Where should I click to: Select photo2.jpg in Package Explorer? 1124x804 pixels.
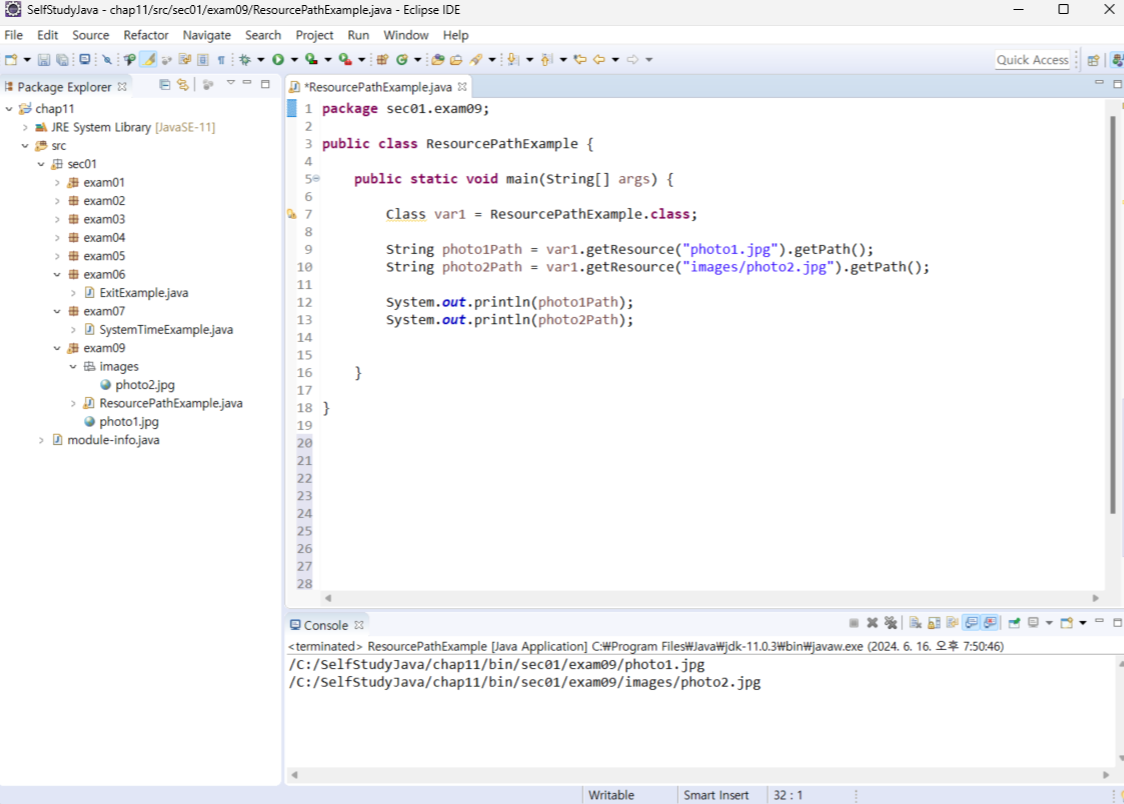(x=145, y=385)
